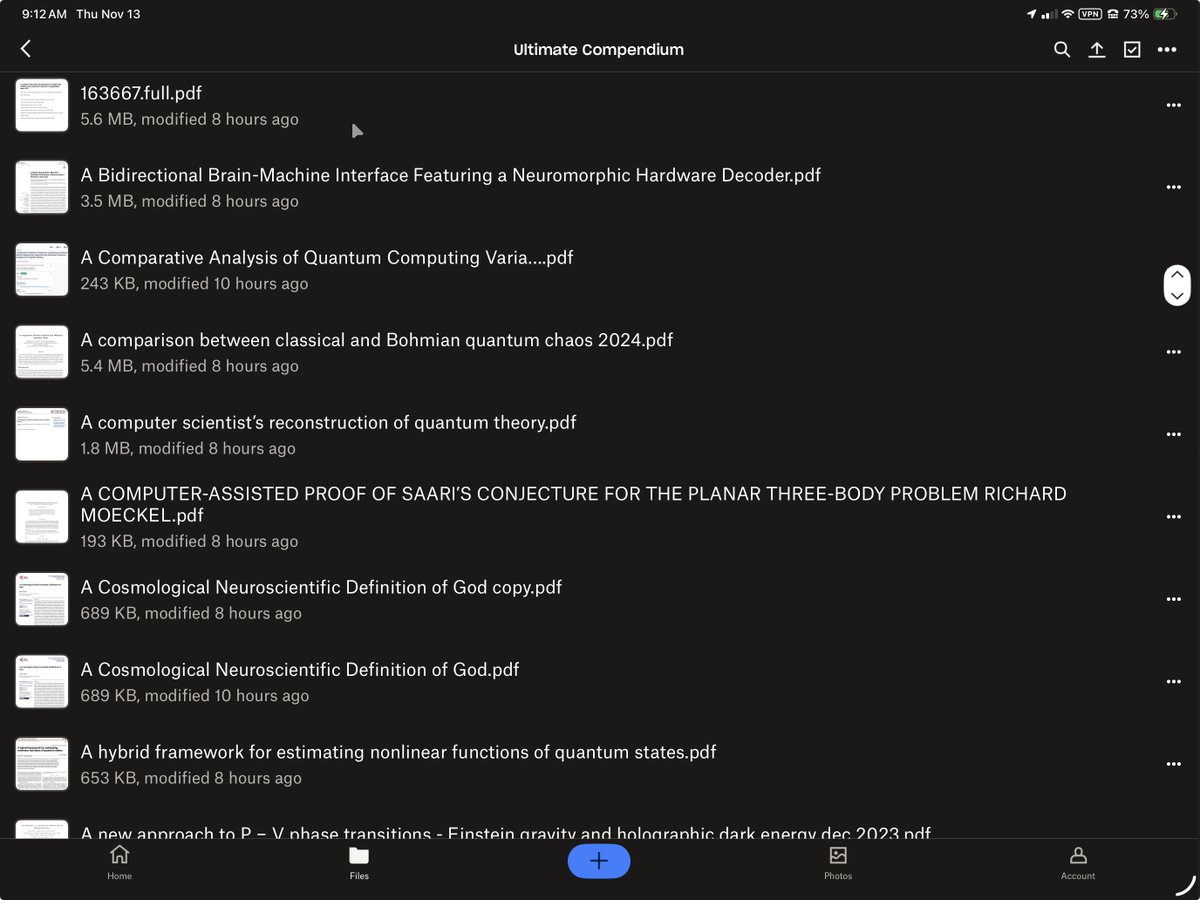Open more options for Cosmological Neuroscientific Definition of God.pdf

(1173, 681)
